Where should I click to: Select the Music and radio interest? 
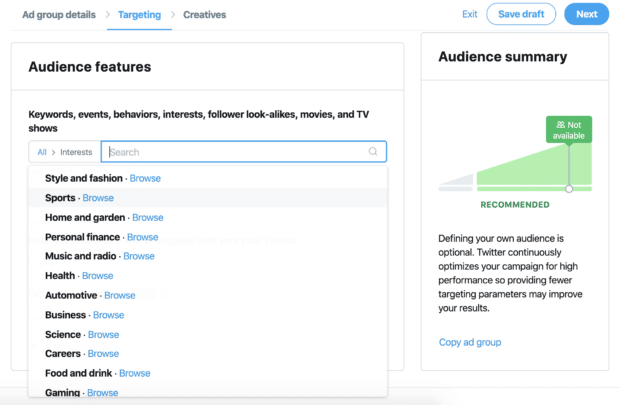(x=81, y=256)
